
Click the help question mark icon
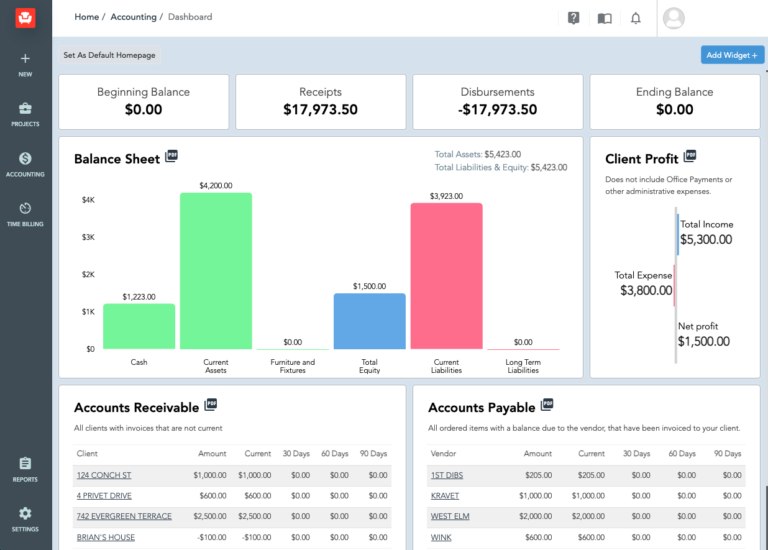(573, 18)
